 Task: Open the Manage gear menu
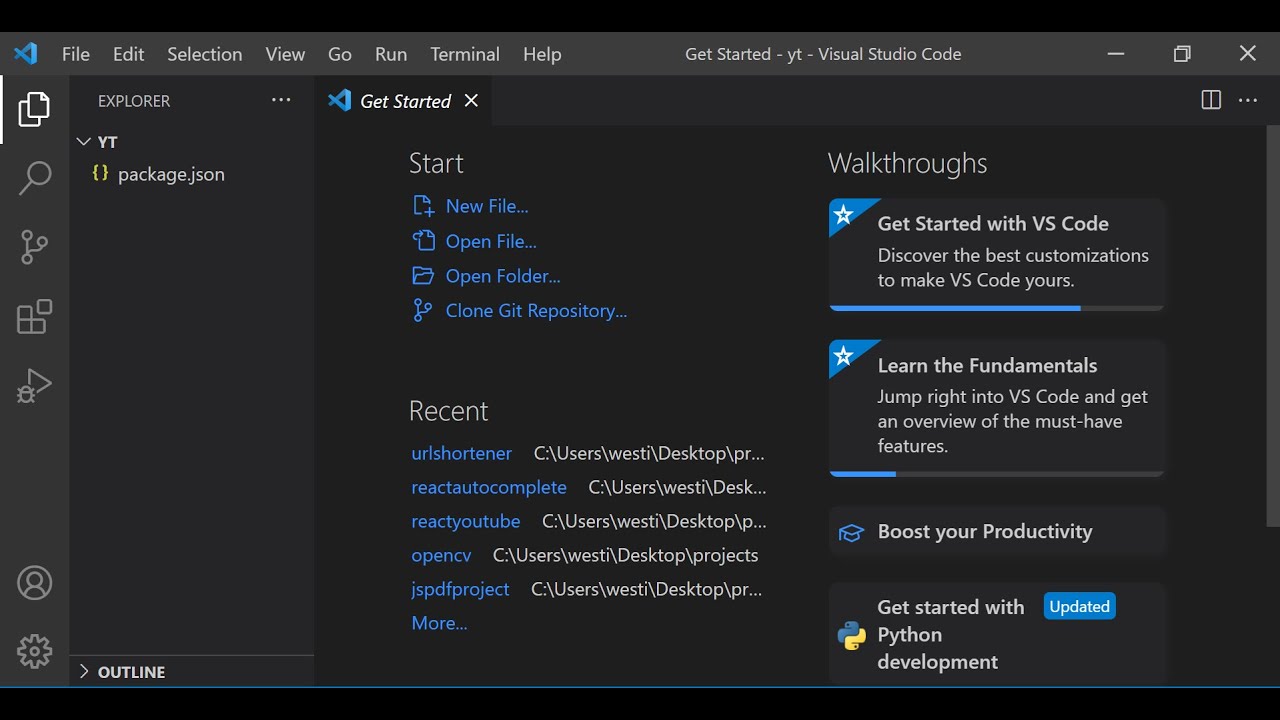click(34, 651)
